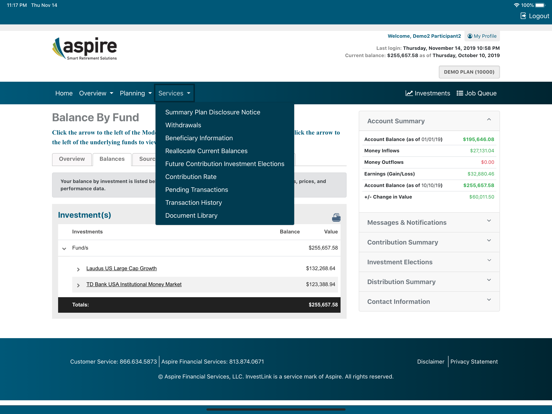Open the Overview dropdown menu
This screenshot has height=414, width=552.
(x=96, y=93)
